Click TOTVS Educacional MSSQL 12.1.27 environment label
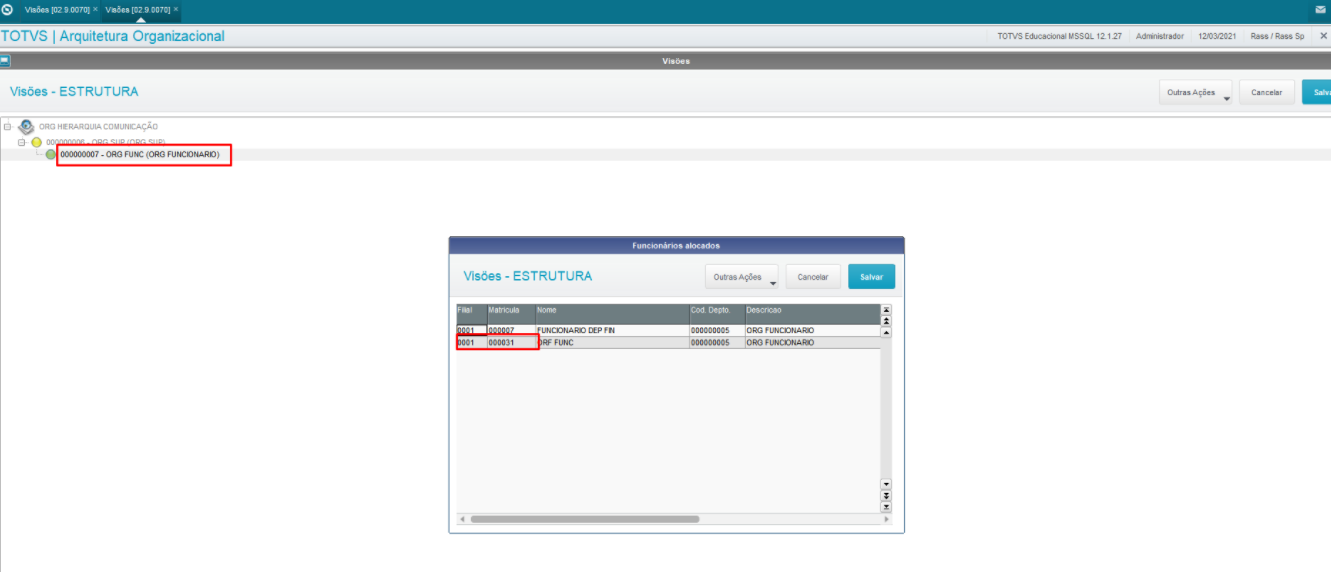1331x572 pixels. coord(1060,36)
